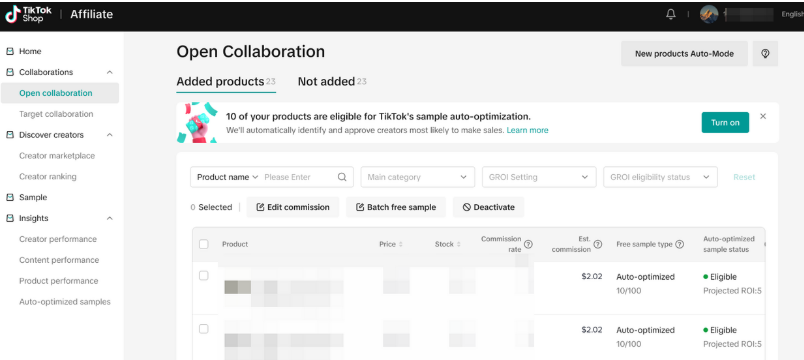Open the Product name search type dropdown
The height and width of the screenshot is (360, 804).
pos(227,177)
